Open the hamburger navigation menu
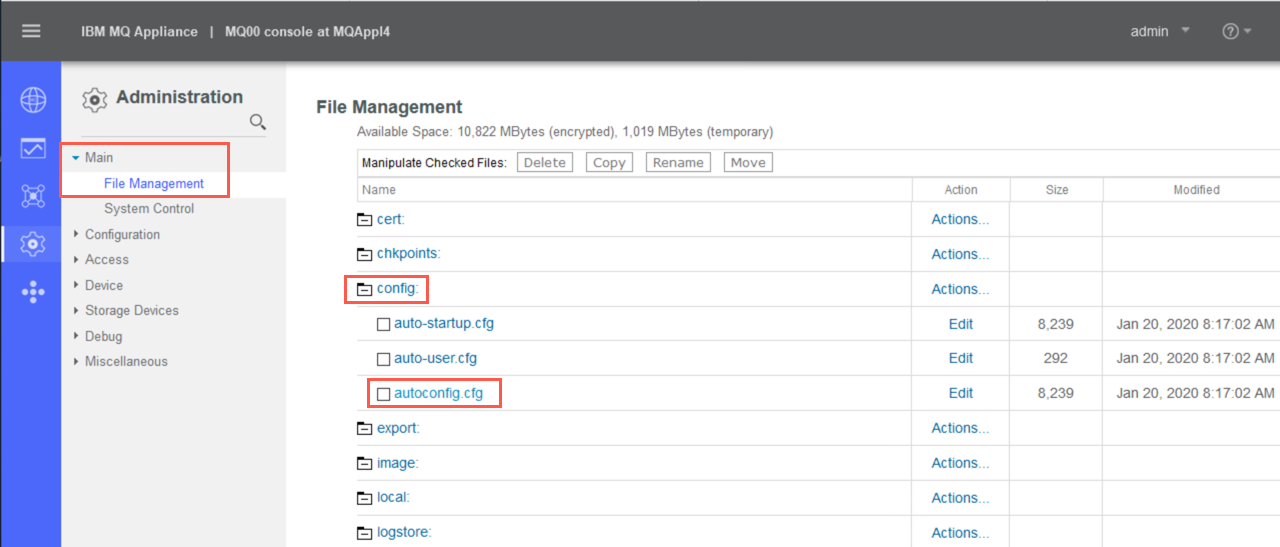 pos(31,31)
